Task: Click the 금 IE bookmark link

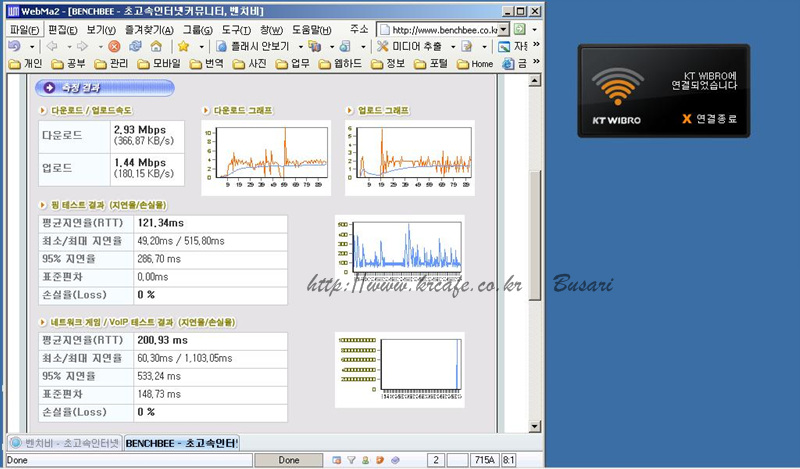Action: 514,64
